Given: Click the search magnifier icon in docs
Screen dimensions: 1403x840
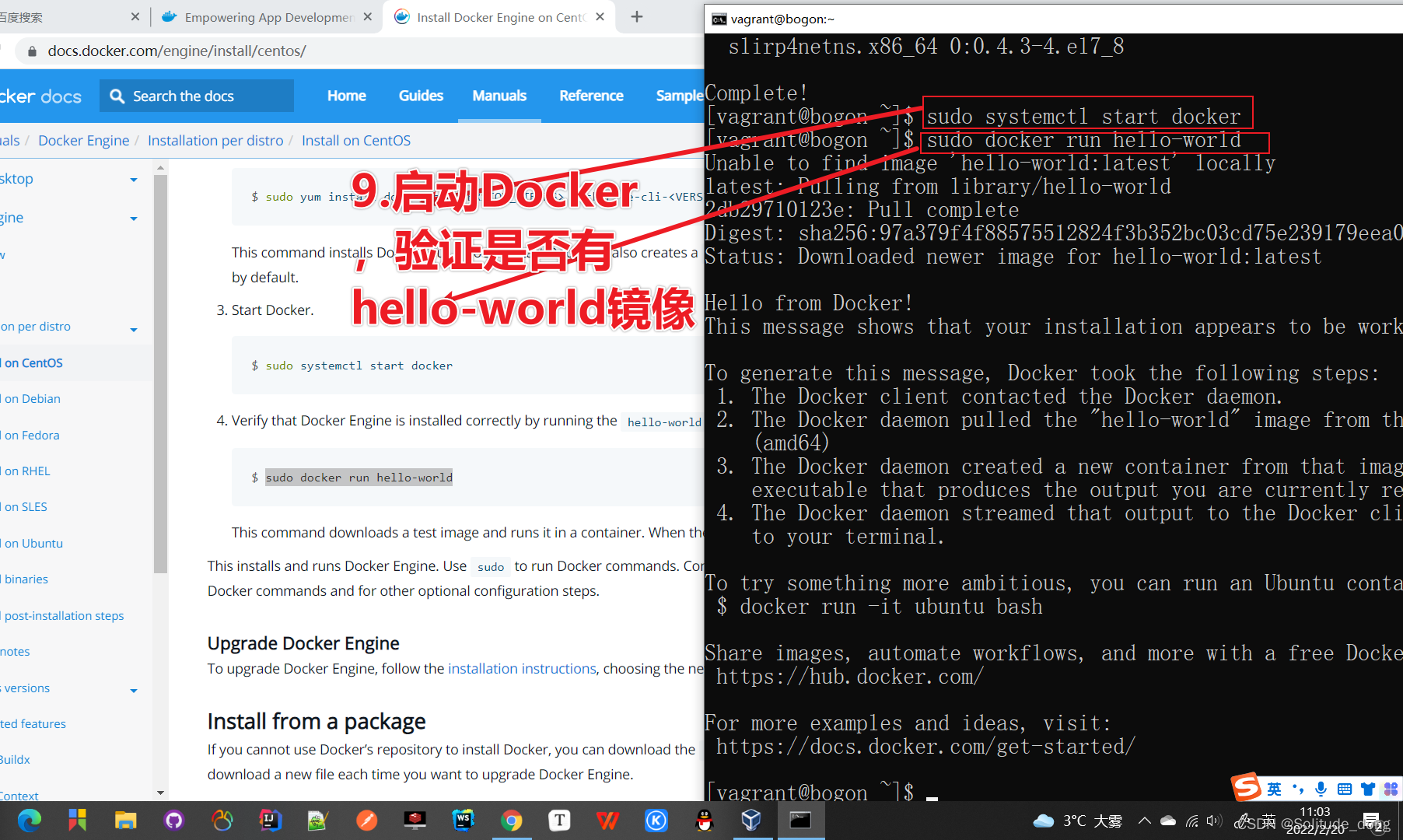Looking at the screenshot, I should coord(117,96).
